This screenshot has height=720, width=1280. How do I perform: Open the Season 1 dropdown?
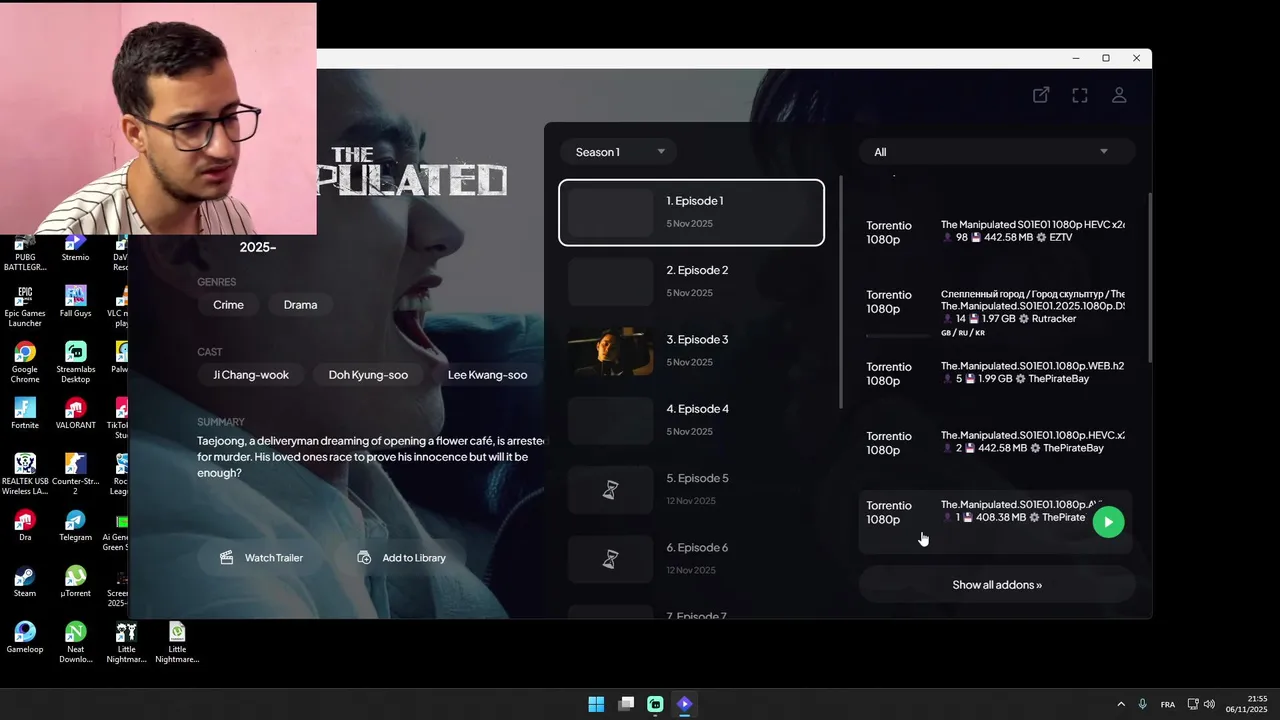pos(618,152)
